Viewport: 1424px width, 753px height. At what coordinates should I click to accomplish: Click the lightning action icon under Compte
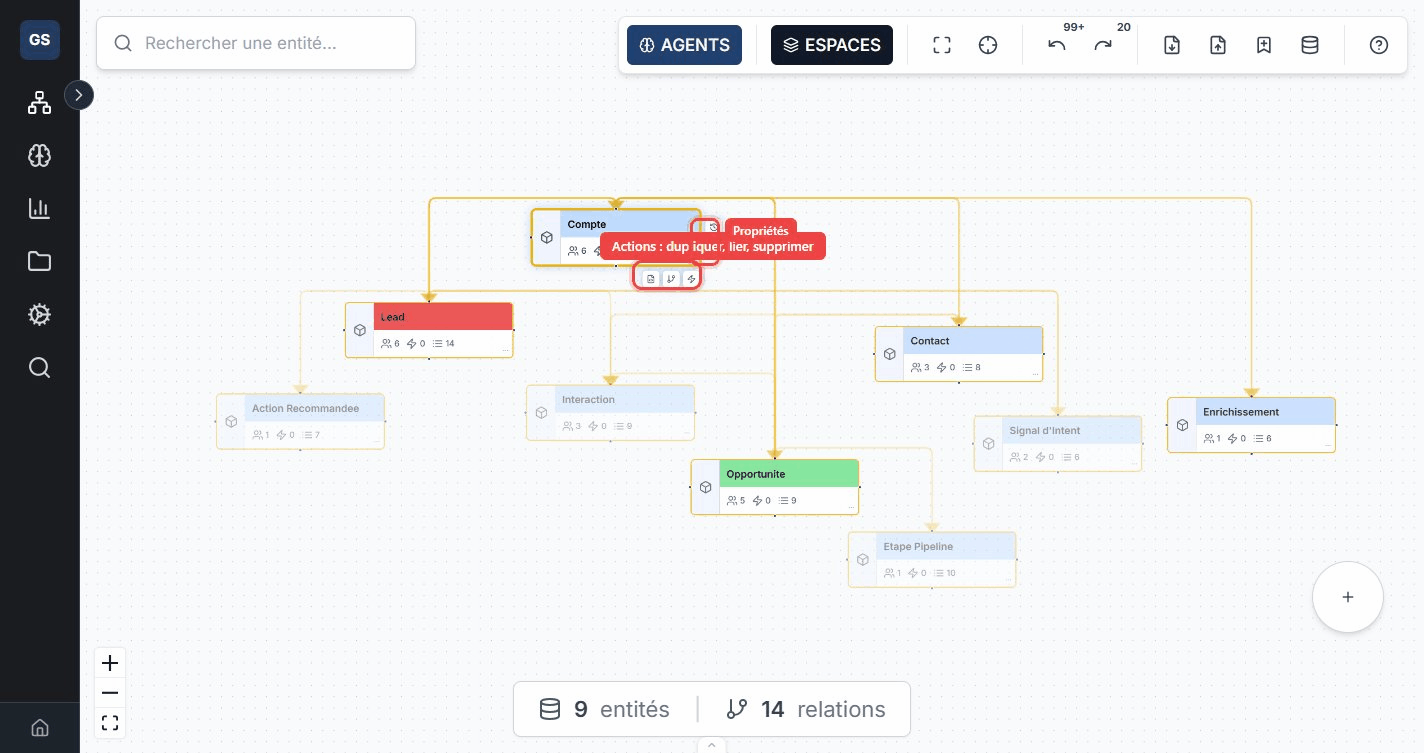click(691, 278)
